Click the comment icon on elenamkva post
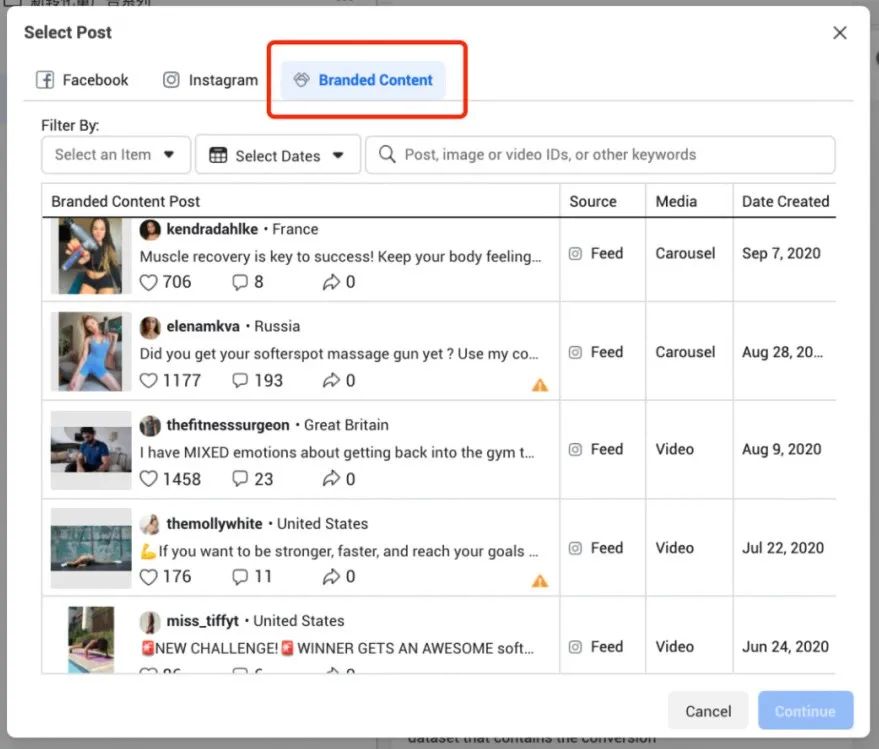This screenshot has width=879, height=749. point(240,381)
